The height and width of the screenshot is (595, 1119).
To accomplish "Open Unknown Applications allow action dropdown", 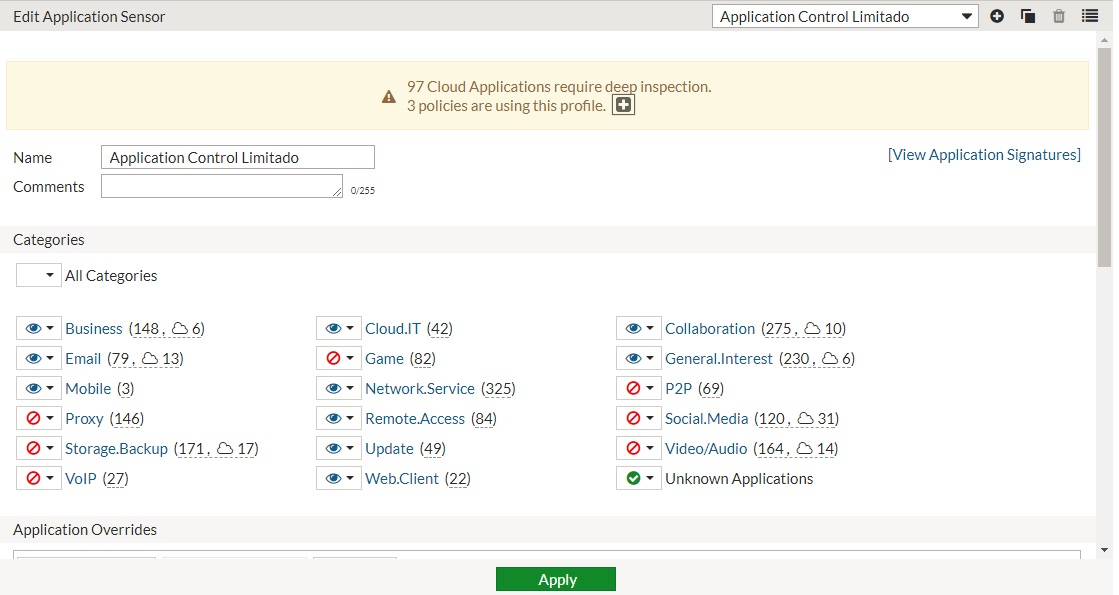I will pyautogui.click(x=639, y=478).
